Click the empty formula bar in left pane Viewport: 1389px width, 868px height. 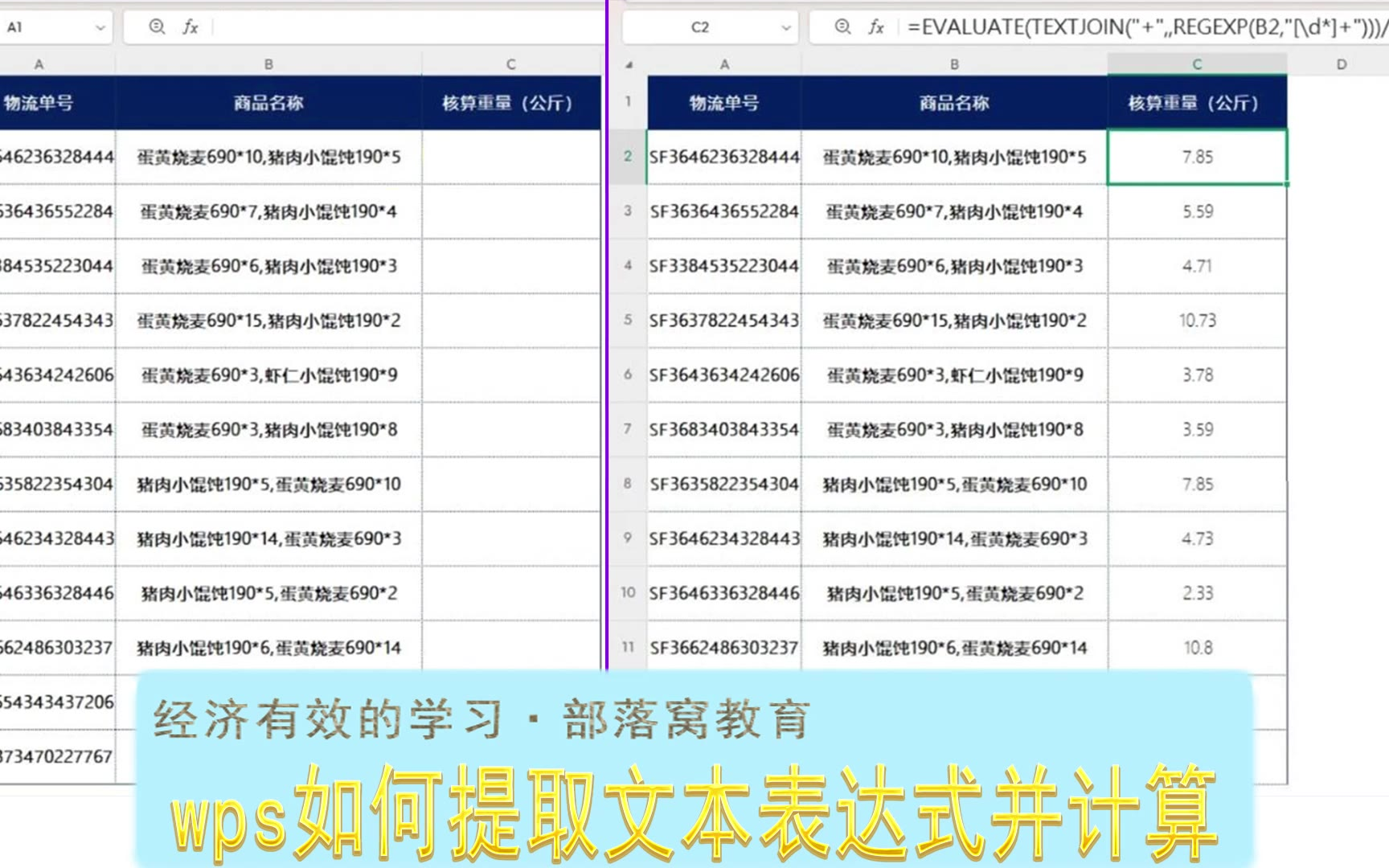click(x=402, y=27)
